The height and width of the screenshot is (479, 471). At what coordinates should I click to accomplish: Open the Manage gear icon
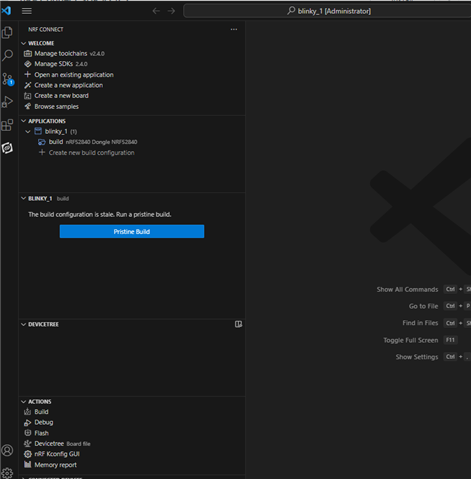pos(7,473)
